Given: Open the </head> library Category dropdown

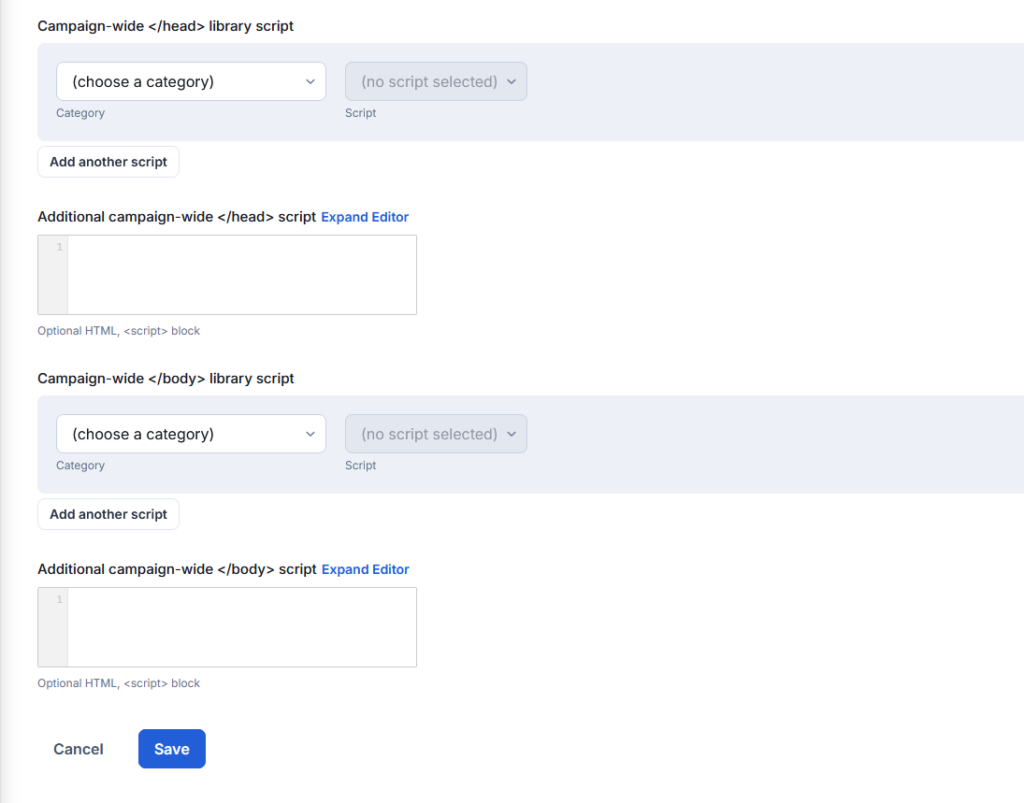Looking at the screenshot, I should [x=191, y=82].
